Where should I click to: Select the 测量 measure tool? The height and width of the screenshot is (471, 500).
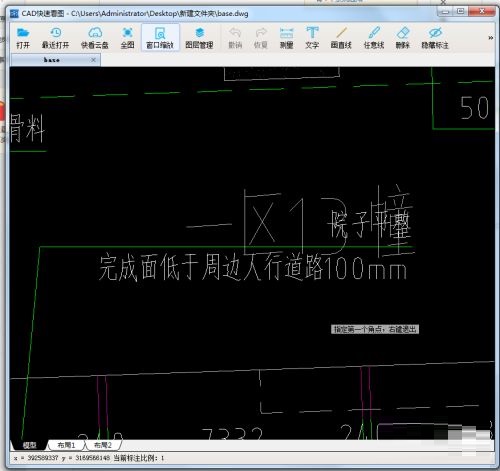point(286,38)
